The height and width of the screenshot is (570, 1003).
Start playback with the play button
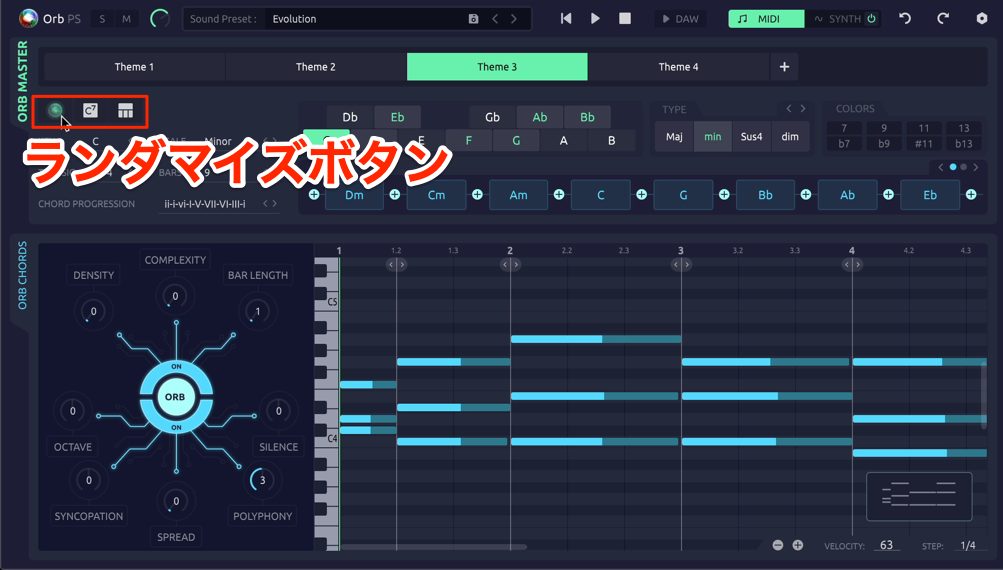tap(595, 19)
